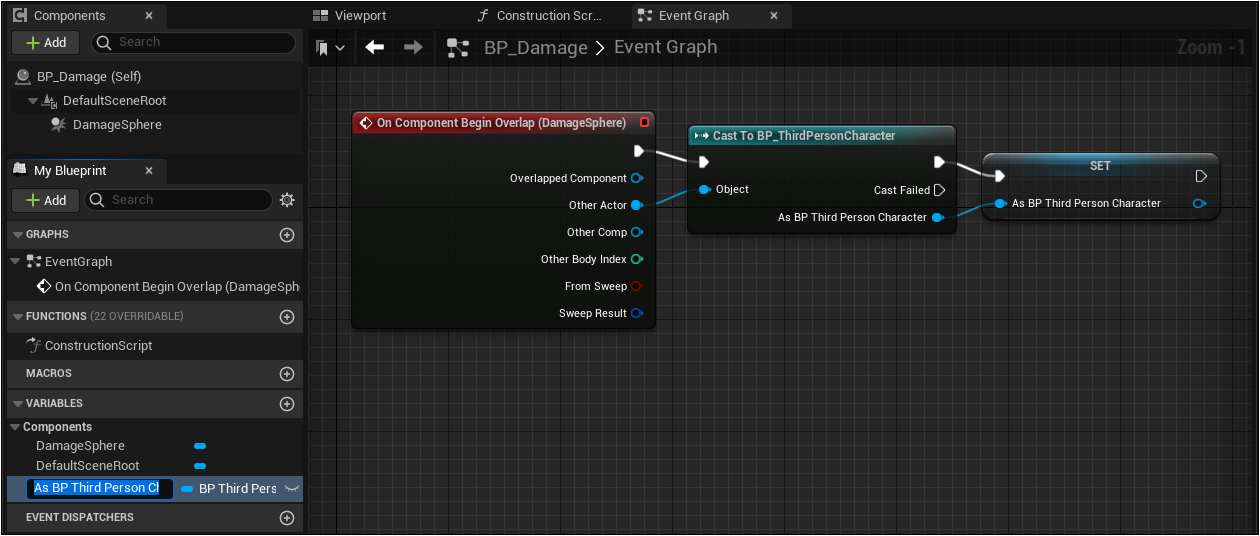Click the forward navigation arrow in graph toolbar

click(x=413, y=47)
